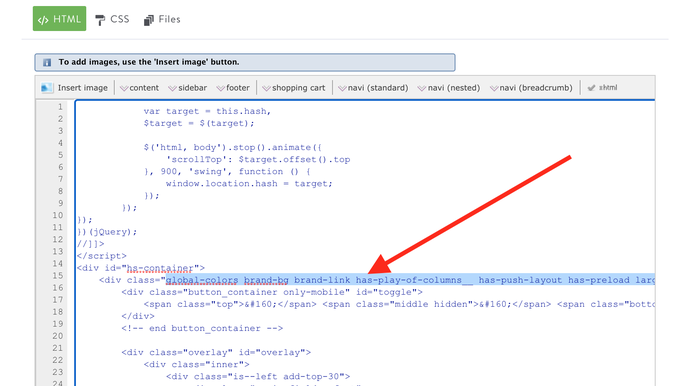
Task: Click the HTML code brackets icon
Action: click(x=43, y=20)
